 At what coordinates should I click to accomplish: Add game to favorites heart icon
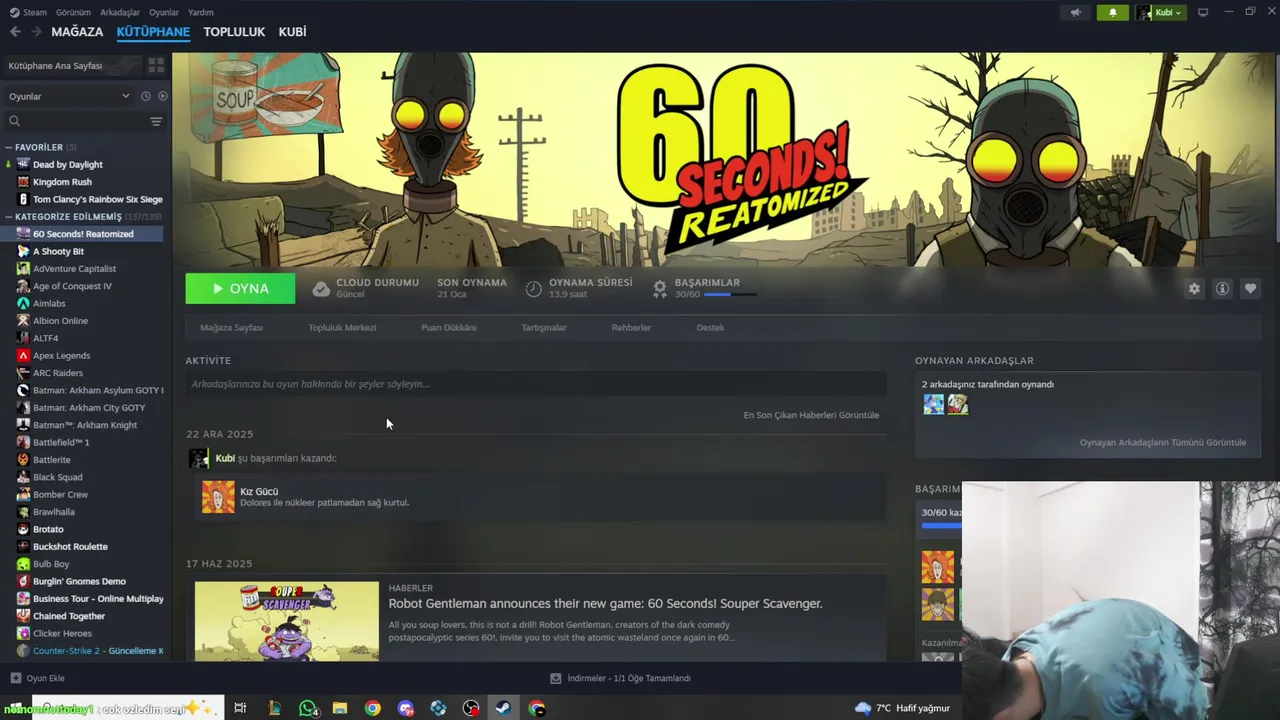click(x=1250, y=288)
